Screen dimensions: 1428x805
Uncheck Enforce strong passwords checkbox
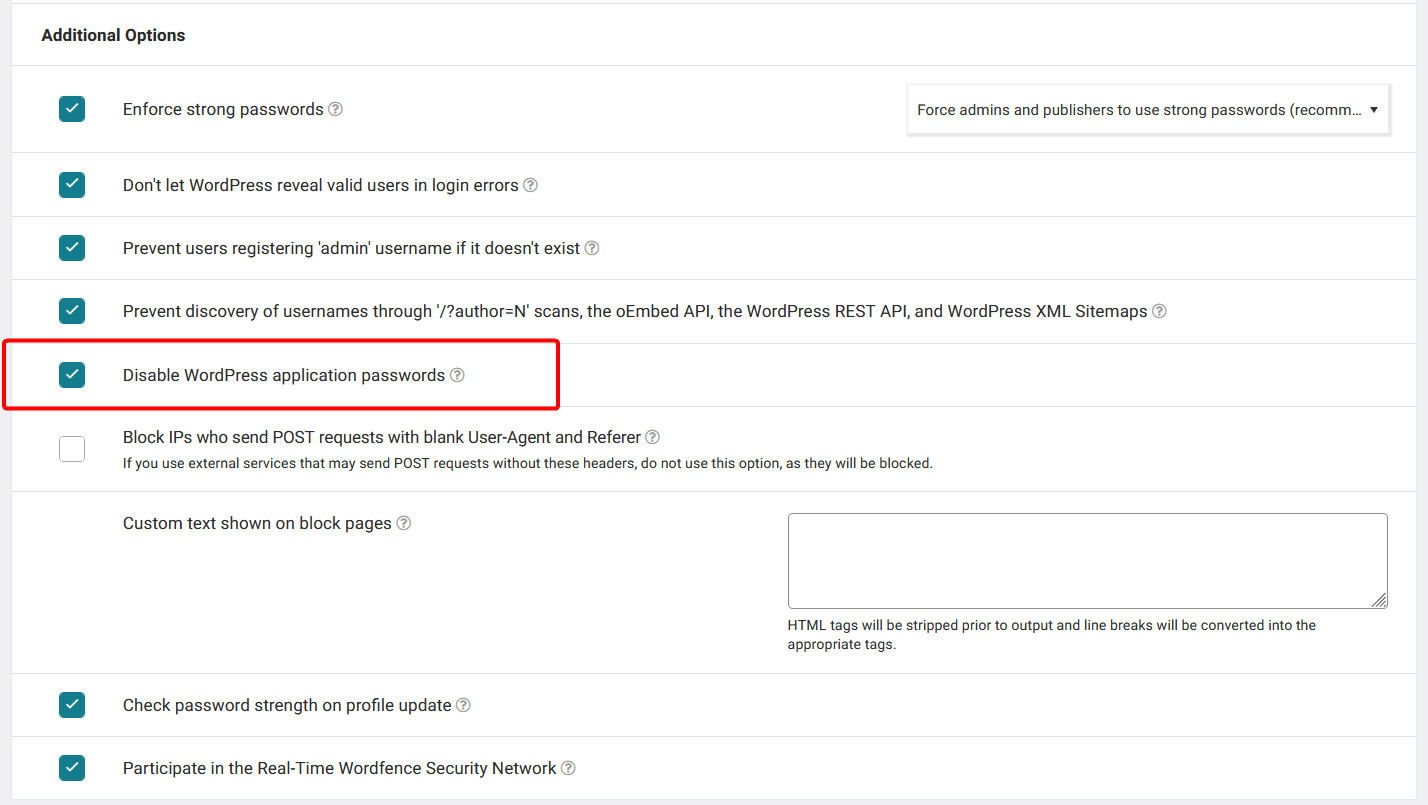72,109
